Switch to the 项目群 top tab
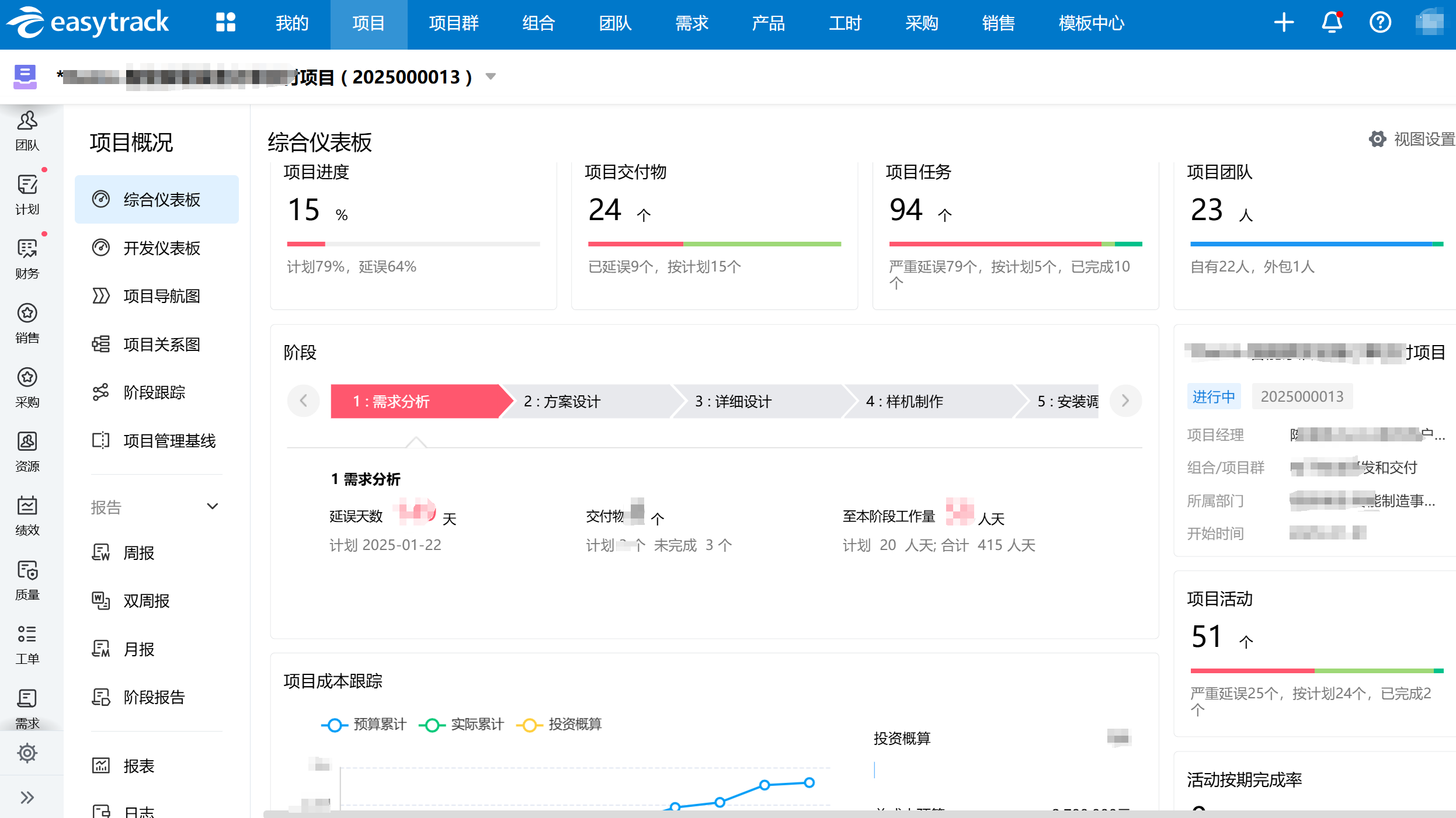The width and height of the screenshot is (1456, 818). [x=453, y=23]
